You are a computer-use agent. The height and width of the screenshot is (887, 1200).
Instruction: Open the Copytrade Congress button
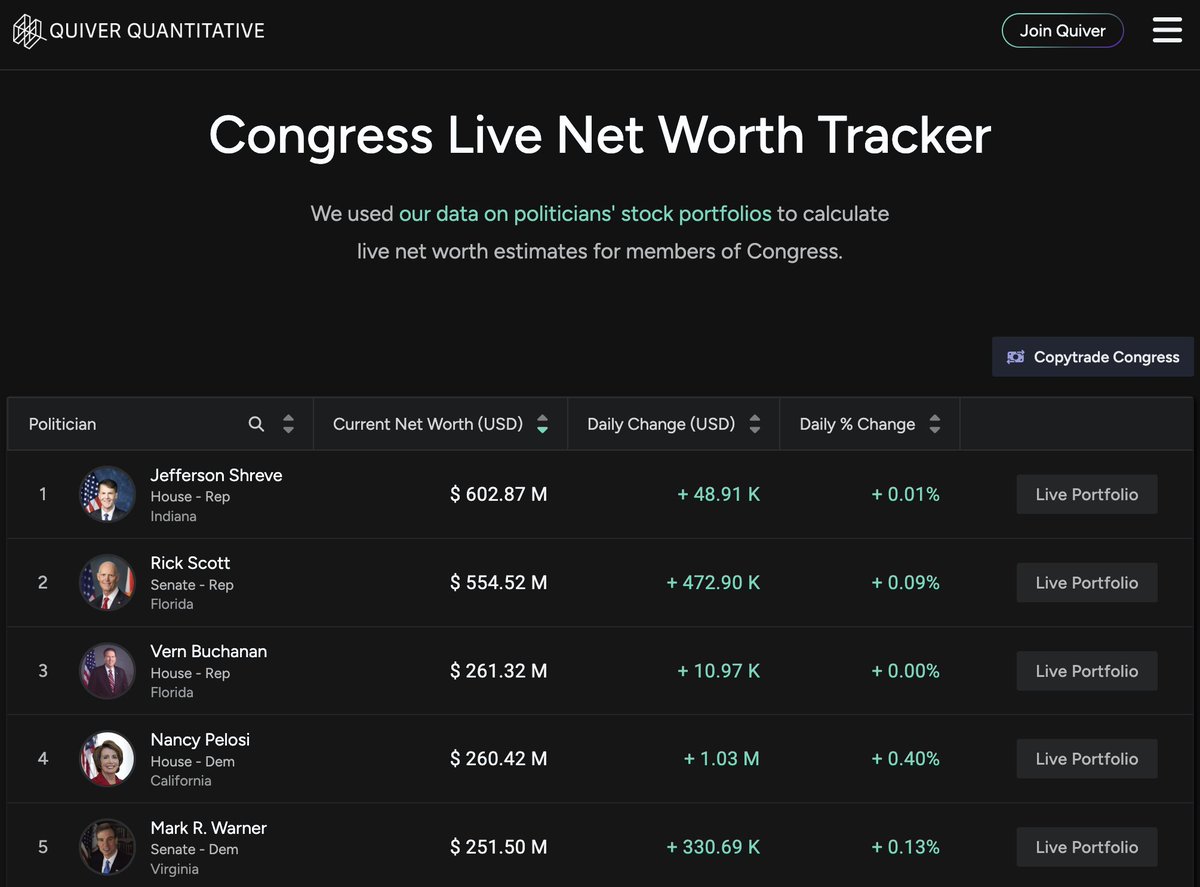1093,357
